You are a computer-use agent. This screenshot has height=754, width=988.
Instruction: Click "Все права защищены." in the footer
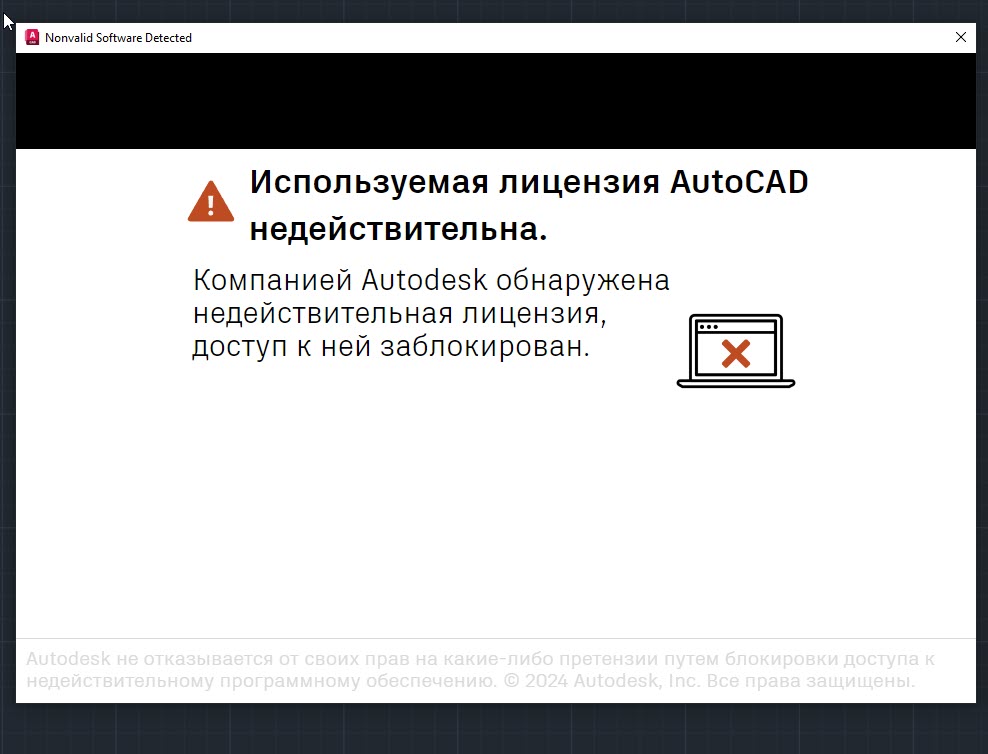tap(811, 682)
